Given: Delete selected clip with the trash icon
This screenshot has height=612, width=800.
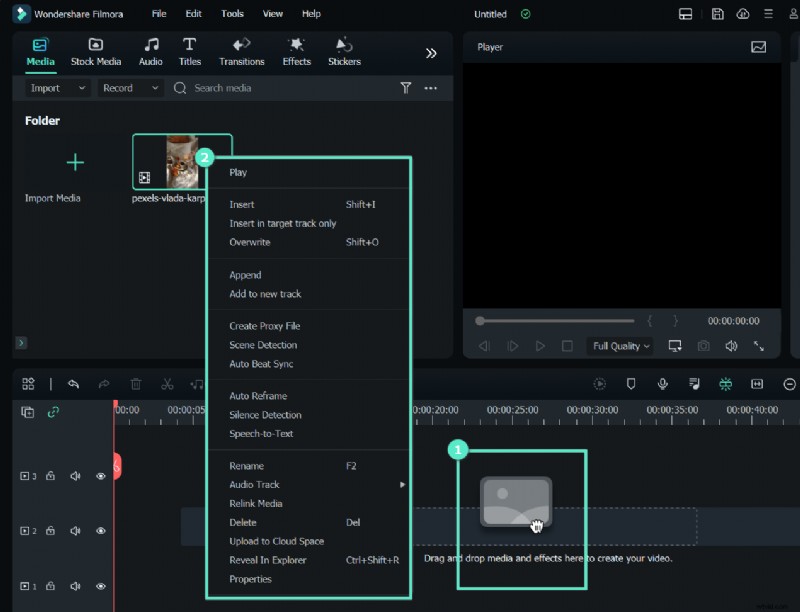Looking at the screenshot, I should [x=136, y=384].
